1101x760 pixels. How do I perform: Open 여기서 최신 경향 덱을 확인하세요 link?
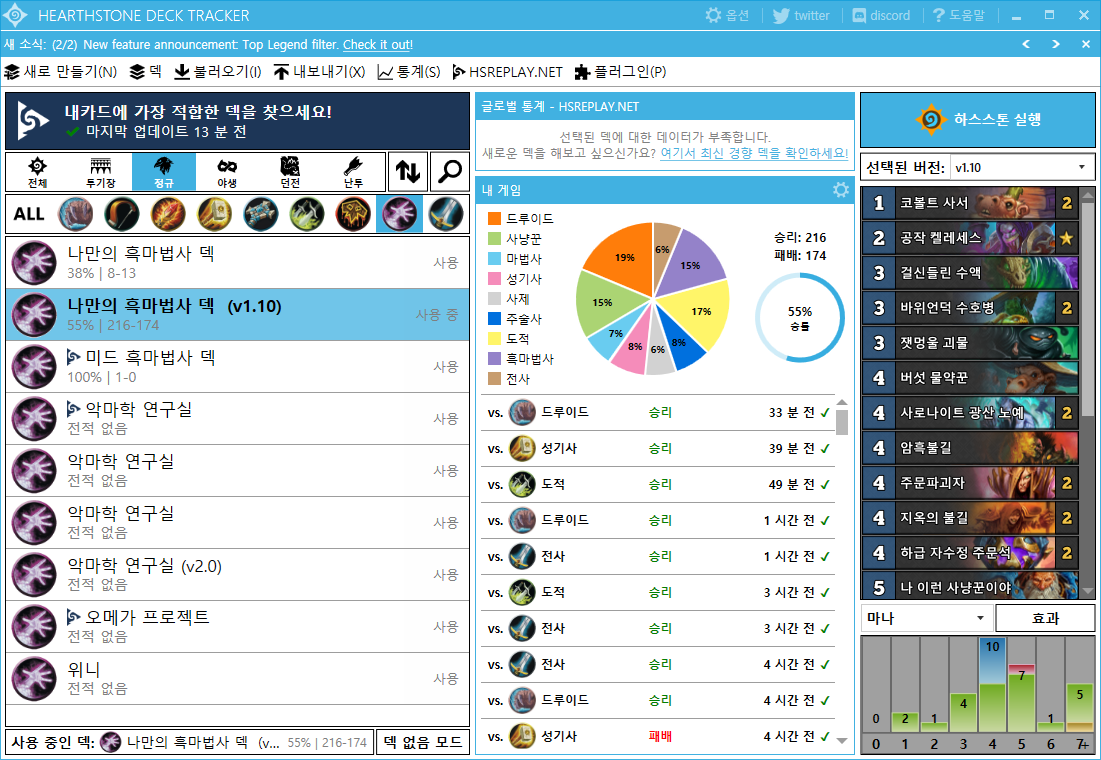pyautogui.click(x=754, y=153)
